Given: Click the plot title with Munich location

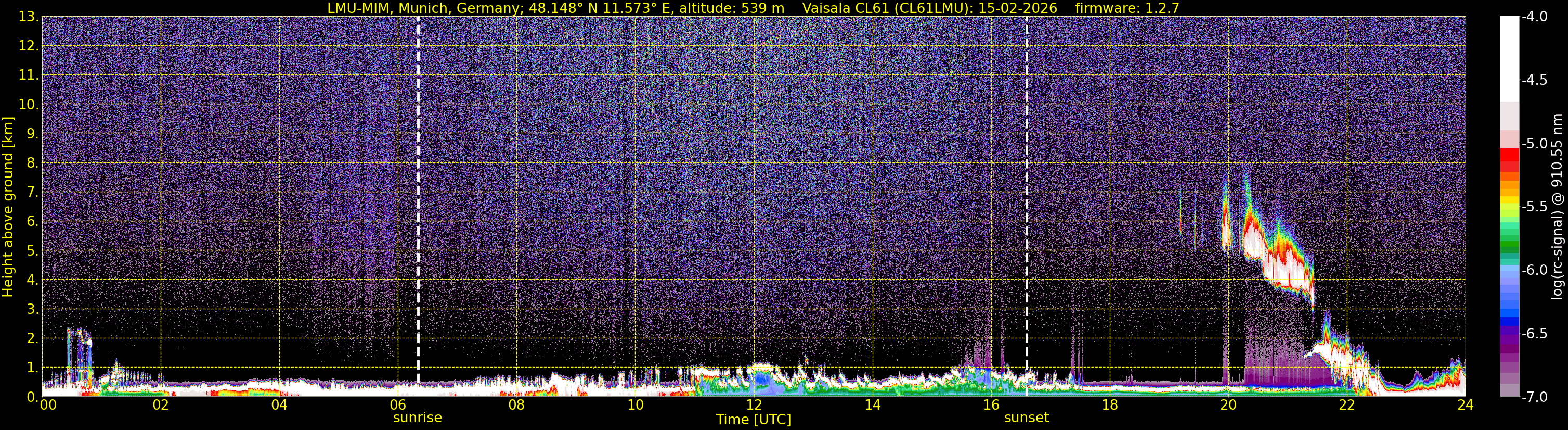Looking at the screenshot, I should (556, 8).
